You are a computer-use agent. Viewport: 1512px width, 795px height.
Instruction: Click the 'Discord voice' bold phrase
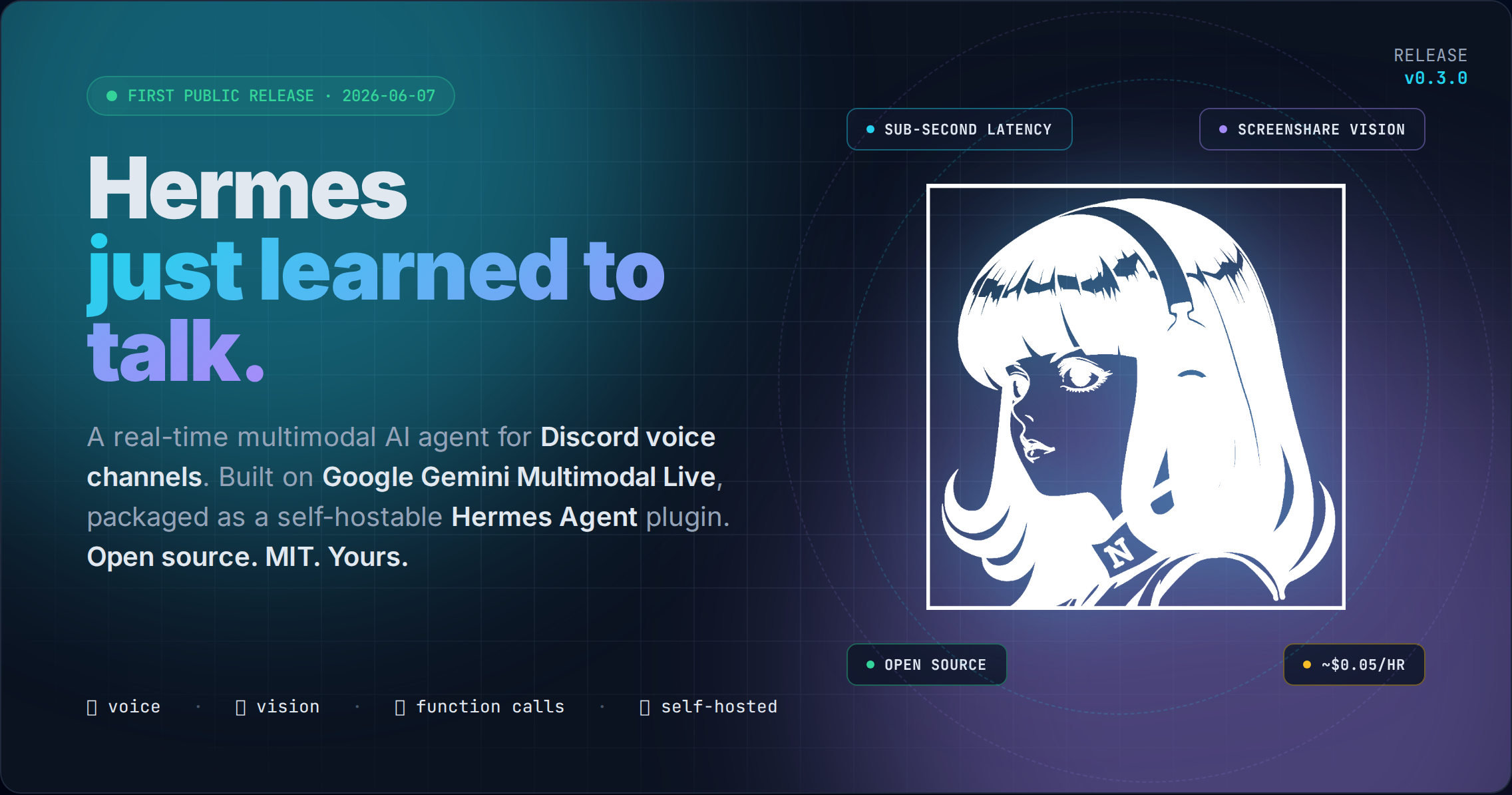point(628,437)
